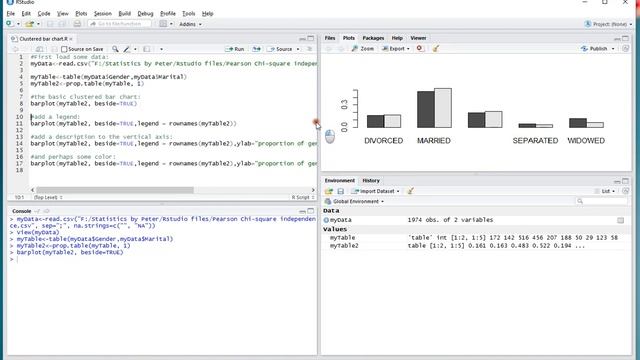Open the Code menu
The height and width of the screenshot is (360, 640).
[44, 13]
